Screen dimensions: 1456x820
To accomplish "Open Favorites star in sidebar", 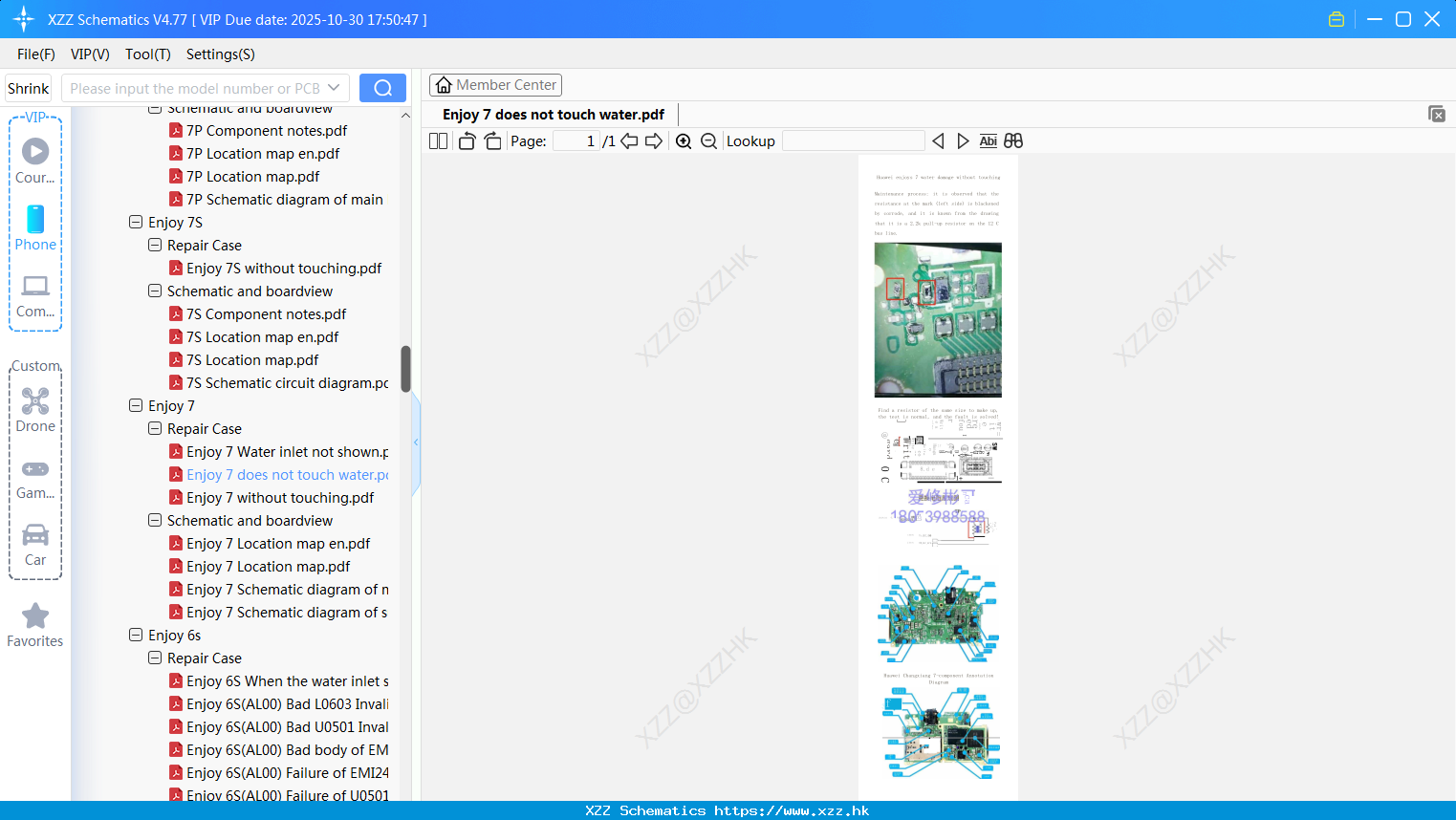I will (35, 625).
